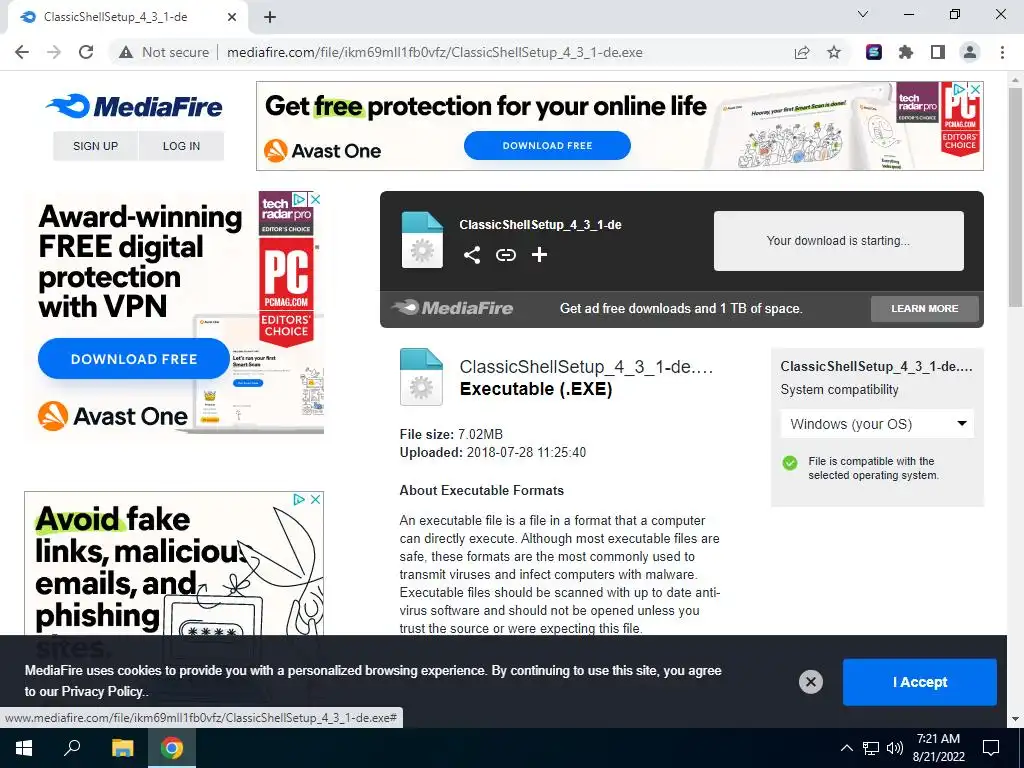1024x768 pixels.
Task: Reload the current page
Action: pyautogui.click(x=86, y=52)
